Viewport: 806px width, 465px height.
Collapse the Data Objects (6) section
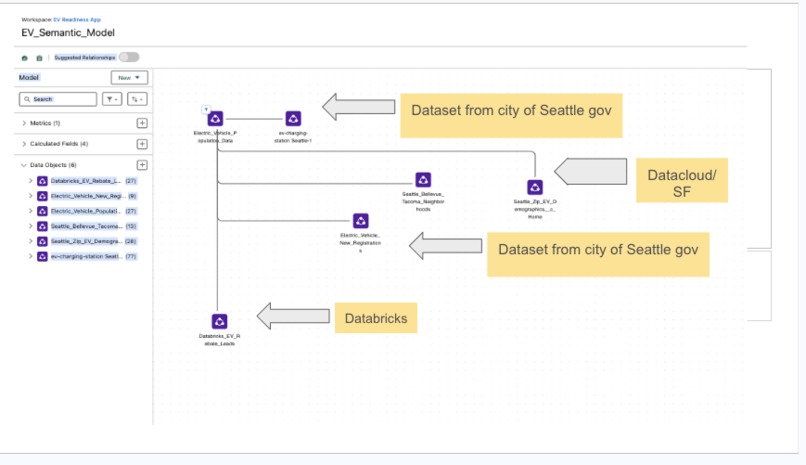point(24,165)
